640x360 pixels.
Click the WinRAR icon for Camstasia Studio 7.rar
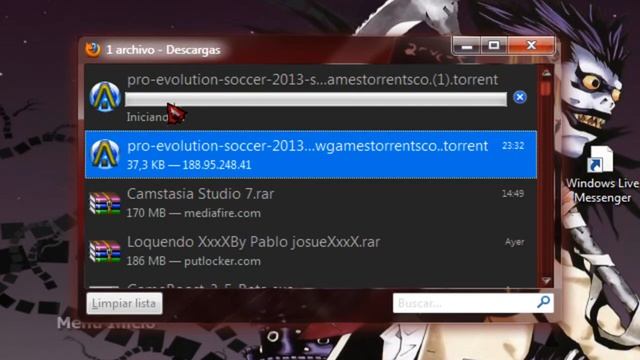coord(105,203)
